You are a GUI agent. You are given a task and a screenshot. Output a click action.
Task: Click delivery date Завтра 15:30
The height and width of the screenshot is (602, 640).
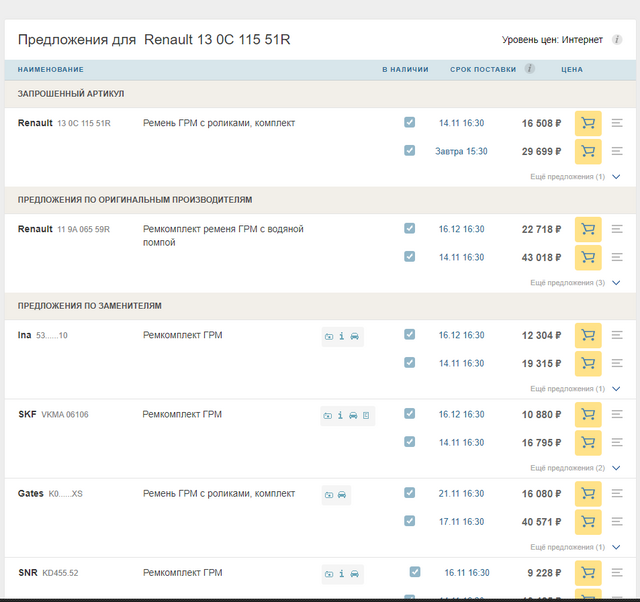coord(461,151)
